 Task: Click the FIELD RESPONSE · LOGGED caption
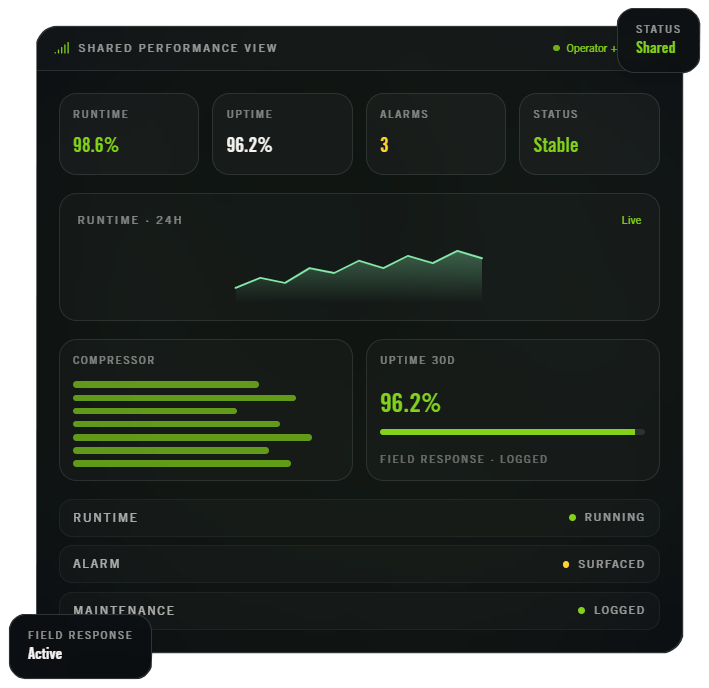click(463, 459)
